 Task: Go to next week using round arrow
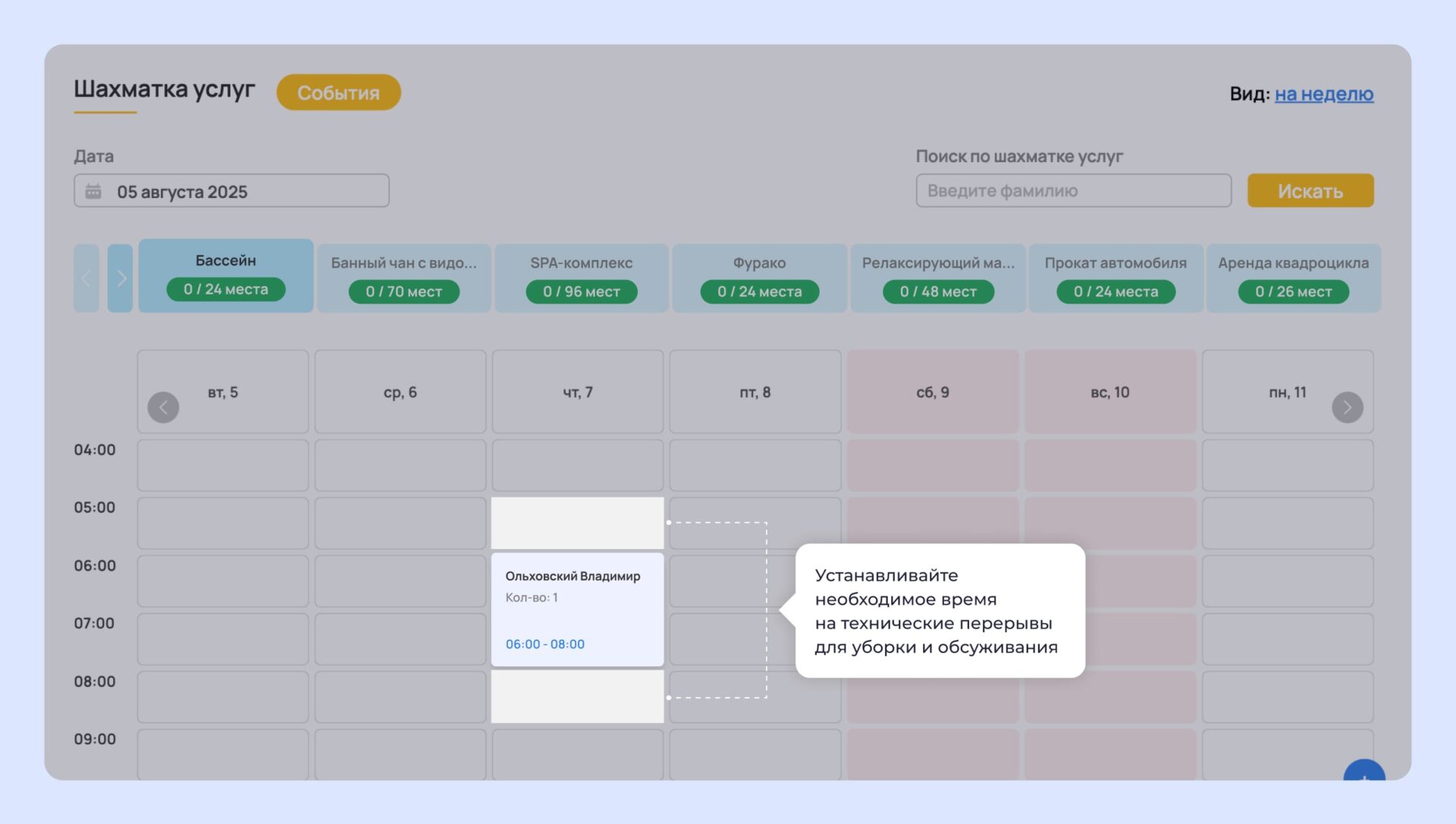point(1347,407)
